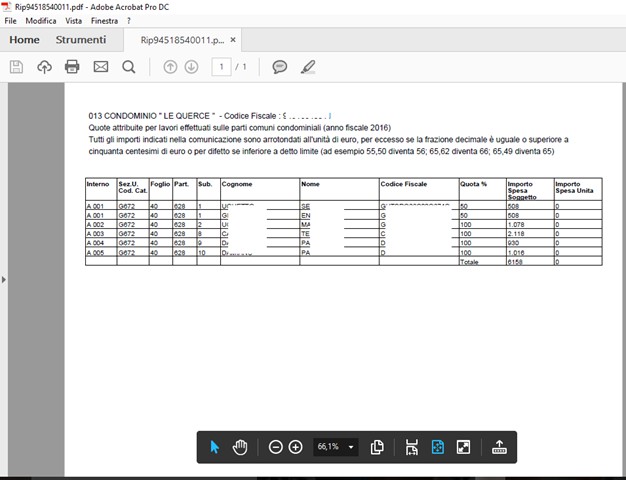Screen dimensions: 626x480
Task: Choose the Selection arrow tool
Action: pos(215,447)
